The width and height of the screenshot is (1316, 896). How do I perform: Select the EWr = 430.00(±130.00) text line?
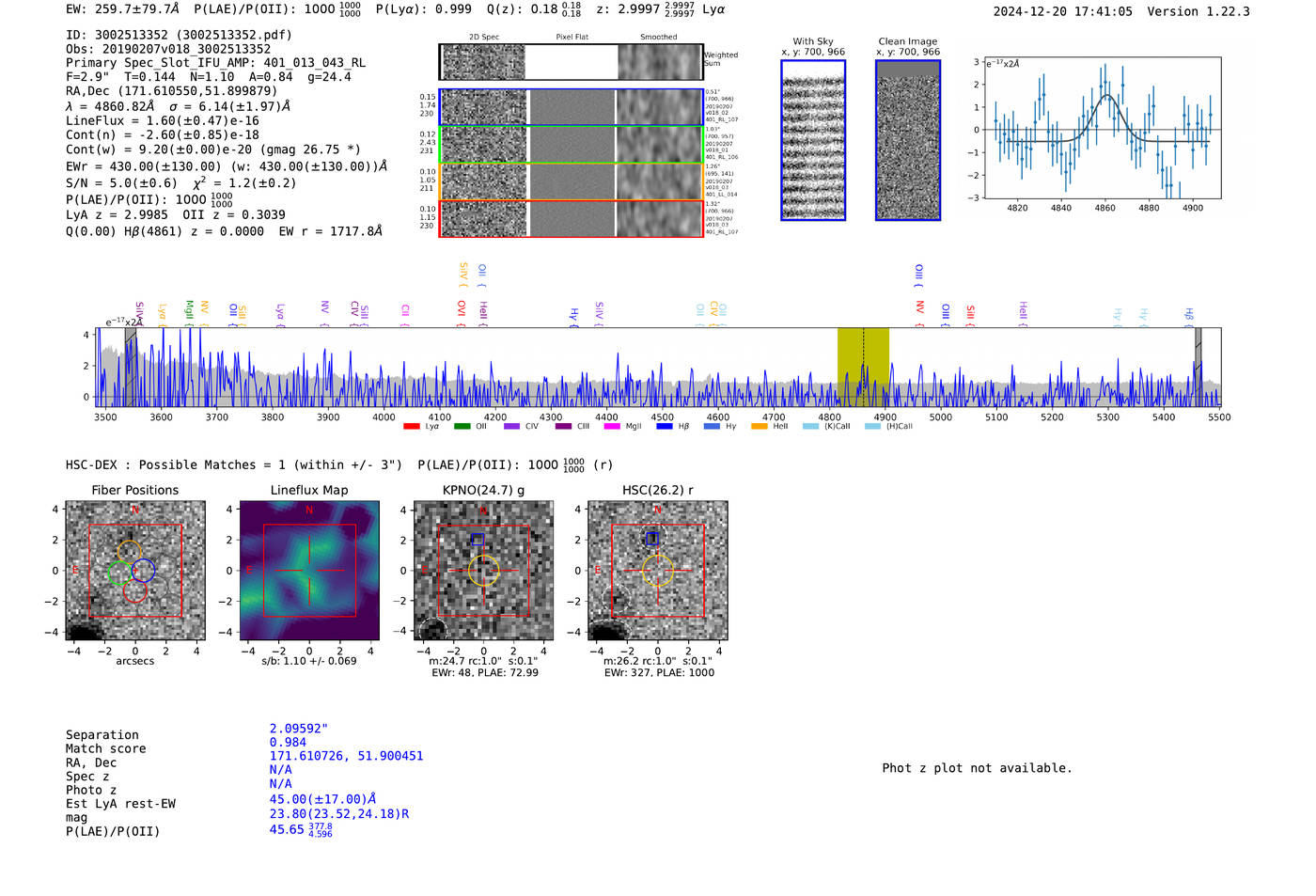pos(227,166)
